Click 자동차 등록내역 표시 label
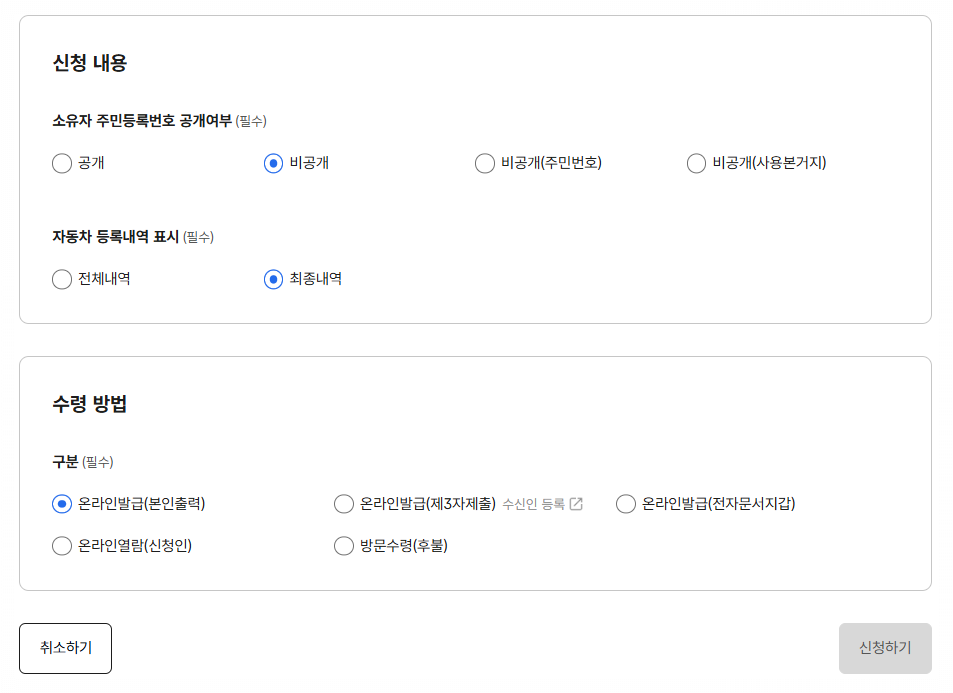Image resolution: width=953 pixels, height=693 pixels. tap(115, 236)
